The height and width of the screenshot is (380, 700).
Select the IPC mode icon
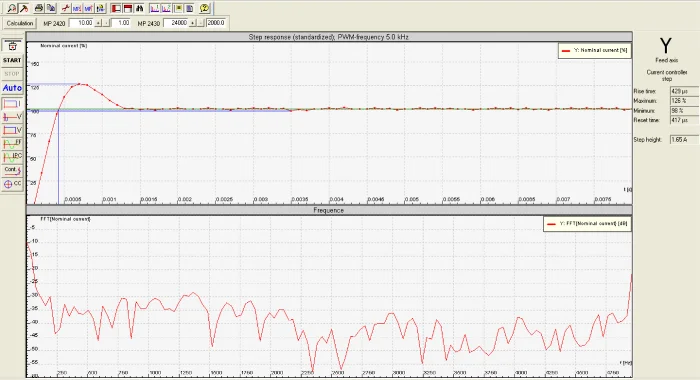[x=12, y=157]
